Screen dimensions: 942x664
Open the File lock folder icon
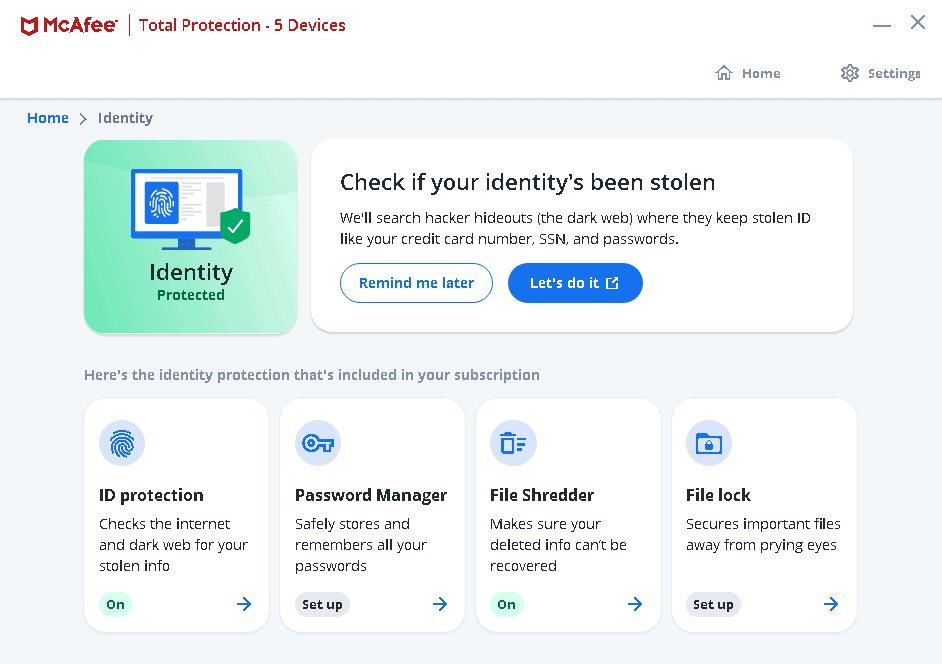(x=708, y=443)
